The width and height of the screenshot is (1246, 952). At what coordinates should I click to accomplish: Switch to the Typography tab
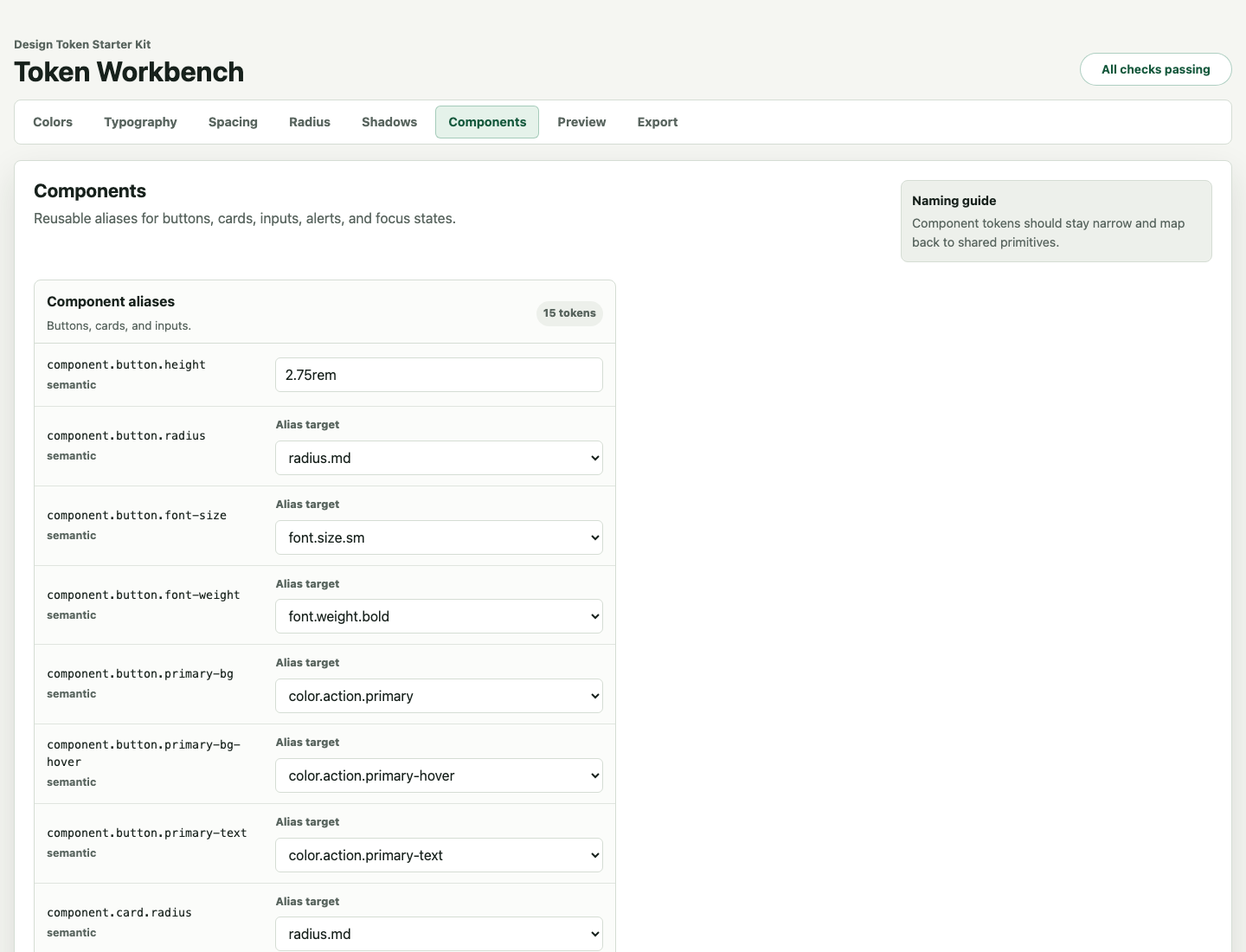point(140,122)
